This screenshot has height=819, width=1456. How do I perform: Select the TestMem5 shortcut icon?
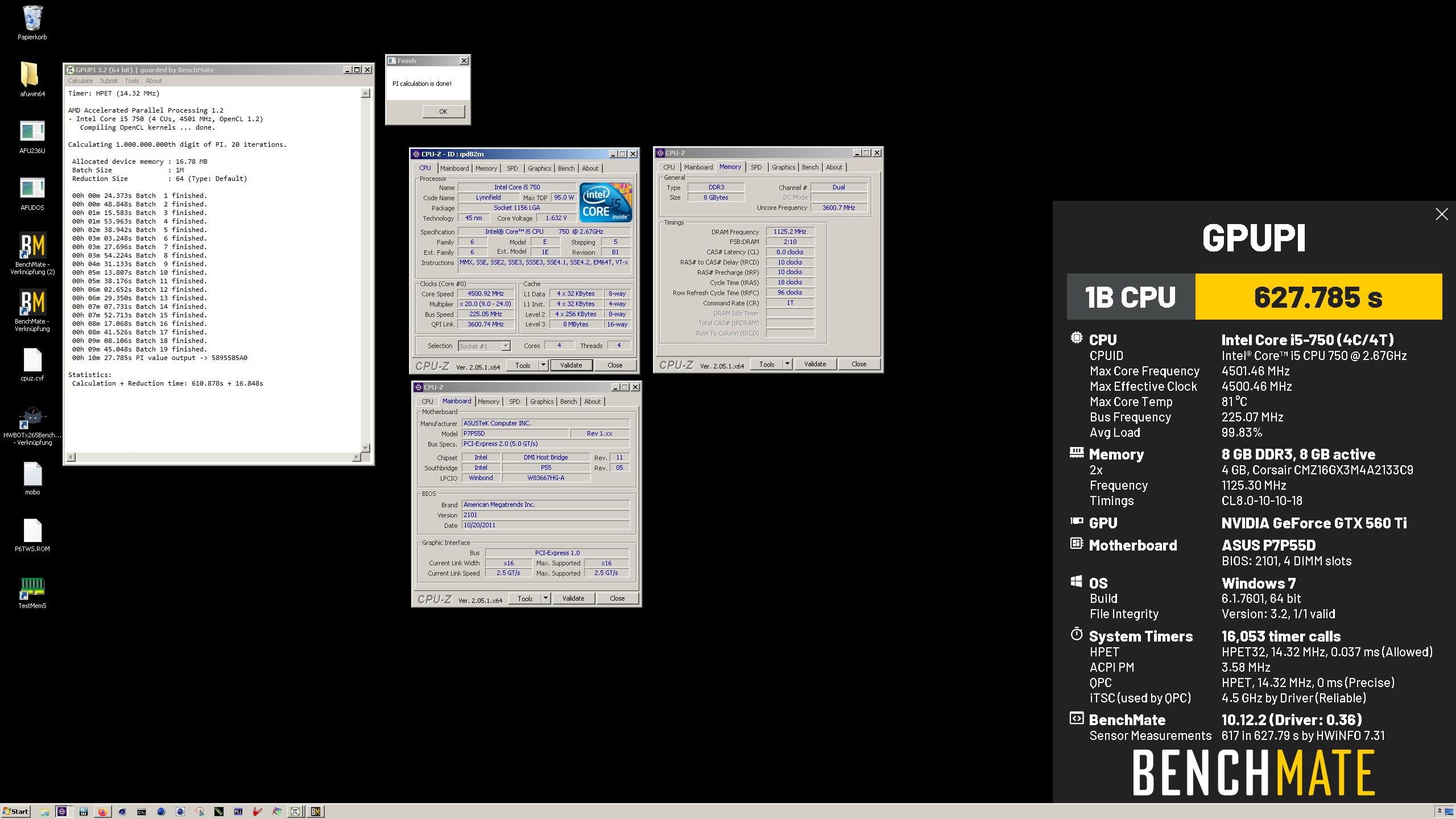click(x=32, y=593)
